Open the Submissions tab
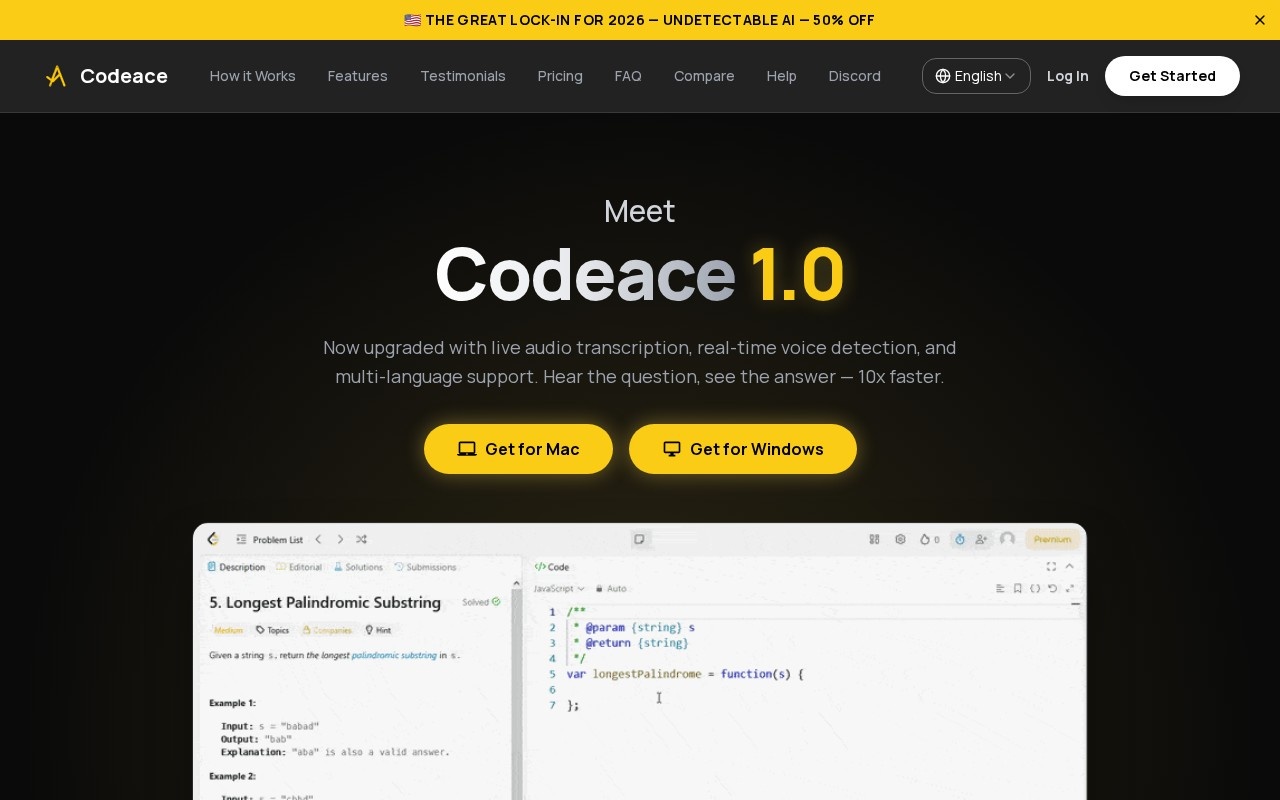1280x800 pixels. [425, 567]
